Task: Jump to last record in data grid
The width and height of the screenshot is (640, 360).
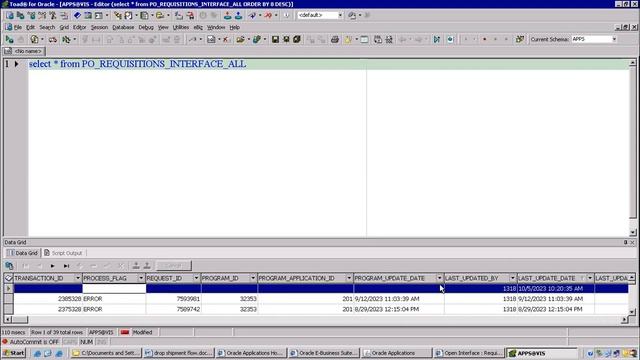Action: 66,266
